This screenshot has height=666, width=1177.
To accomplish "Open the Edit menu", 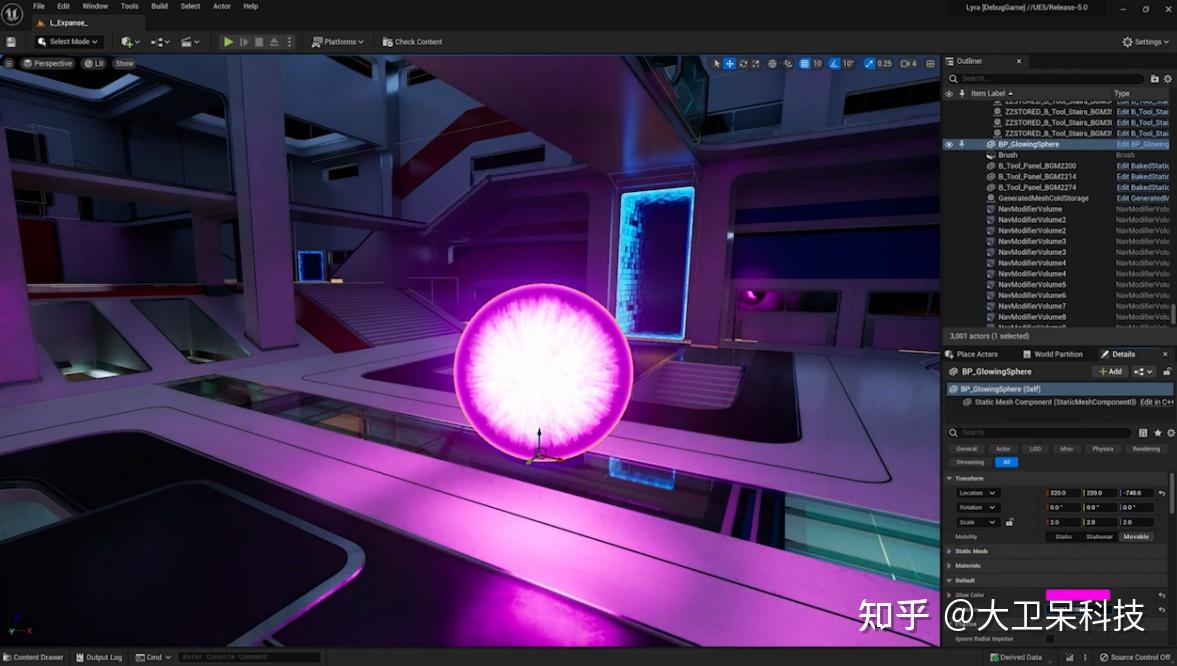I will point(64,6).
